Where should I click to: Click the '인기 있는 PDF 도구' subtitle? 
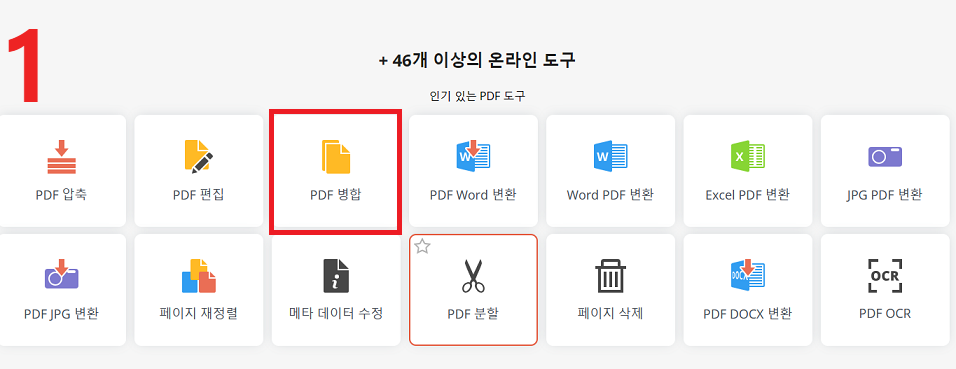tap(477, 96)
